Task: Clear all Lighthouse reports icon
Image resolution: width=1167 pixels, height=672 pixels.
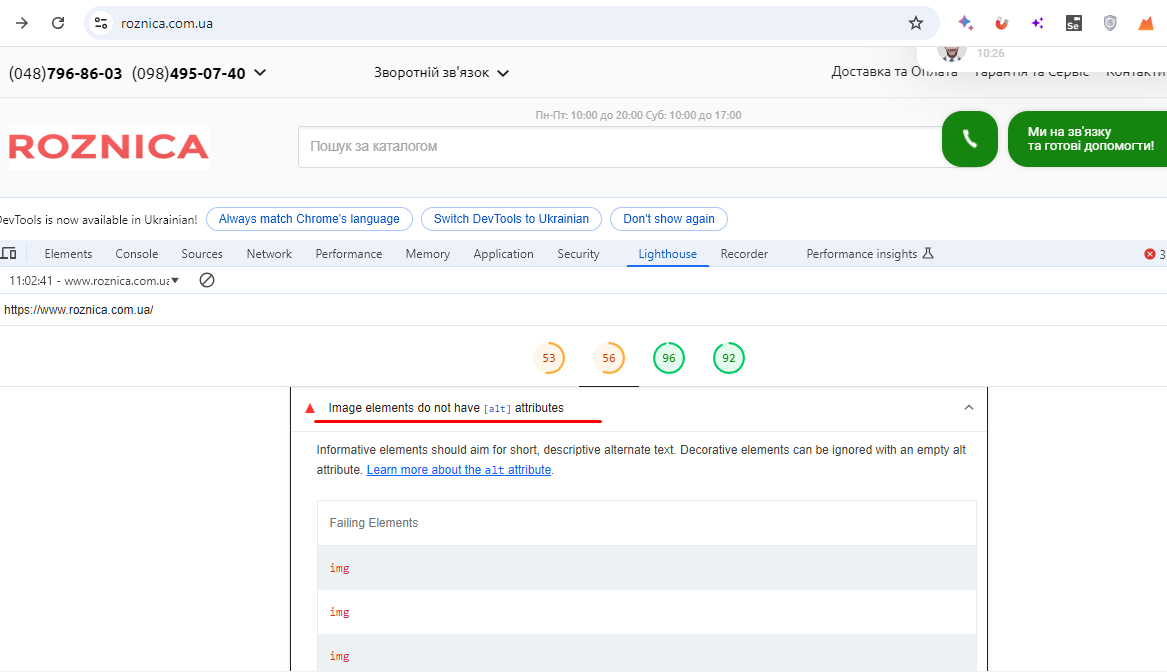Action: tap(207, 280)
